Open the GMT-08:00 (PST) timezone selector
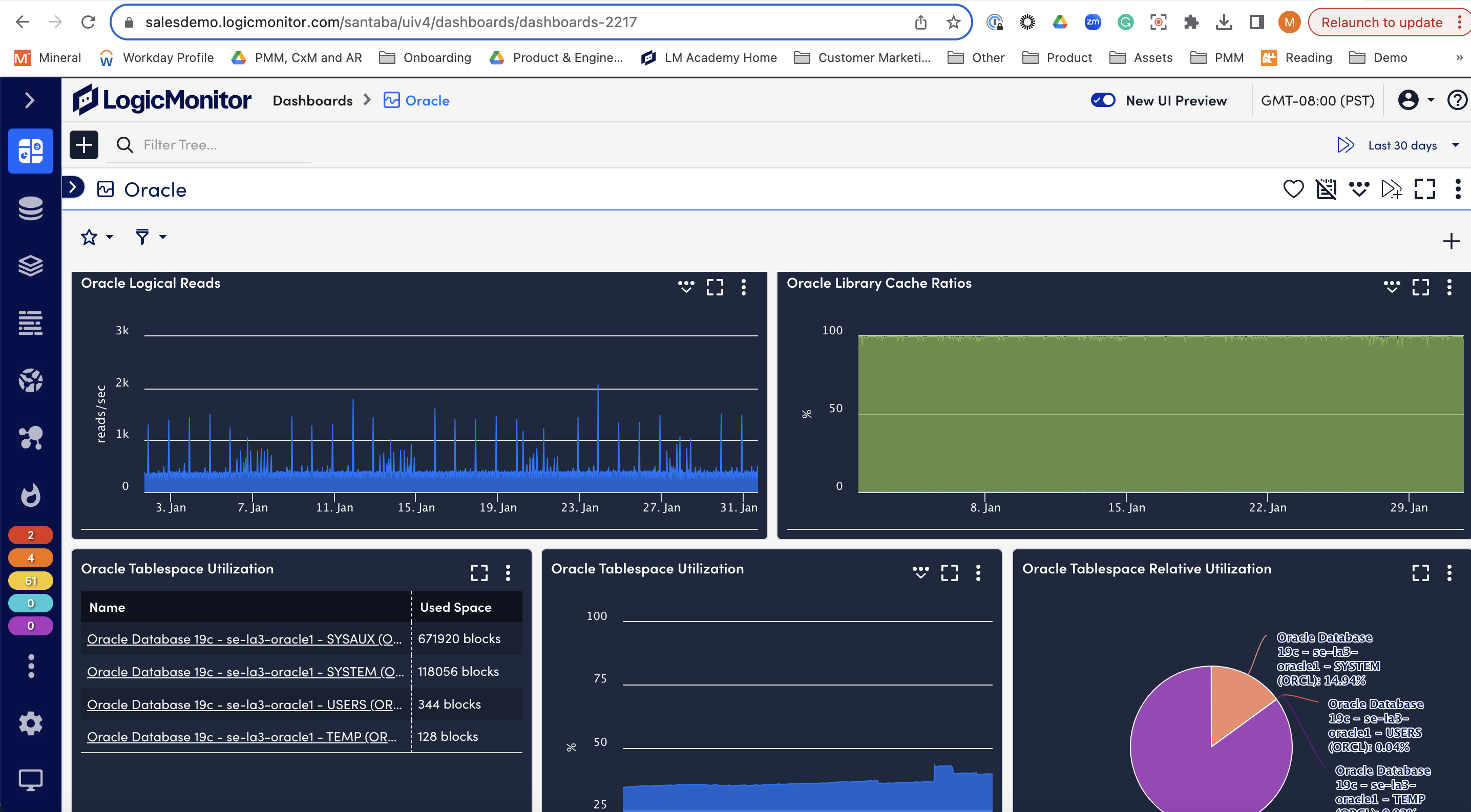Image resolution: width=1471 pixels, height=812 pixels. coord(1317,100)
